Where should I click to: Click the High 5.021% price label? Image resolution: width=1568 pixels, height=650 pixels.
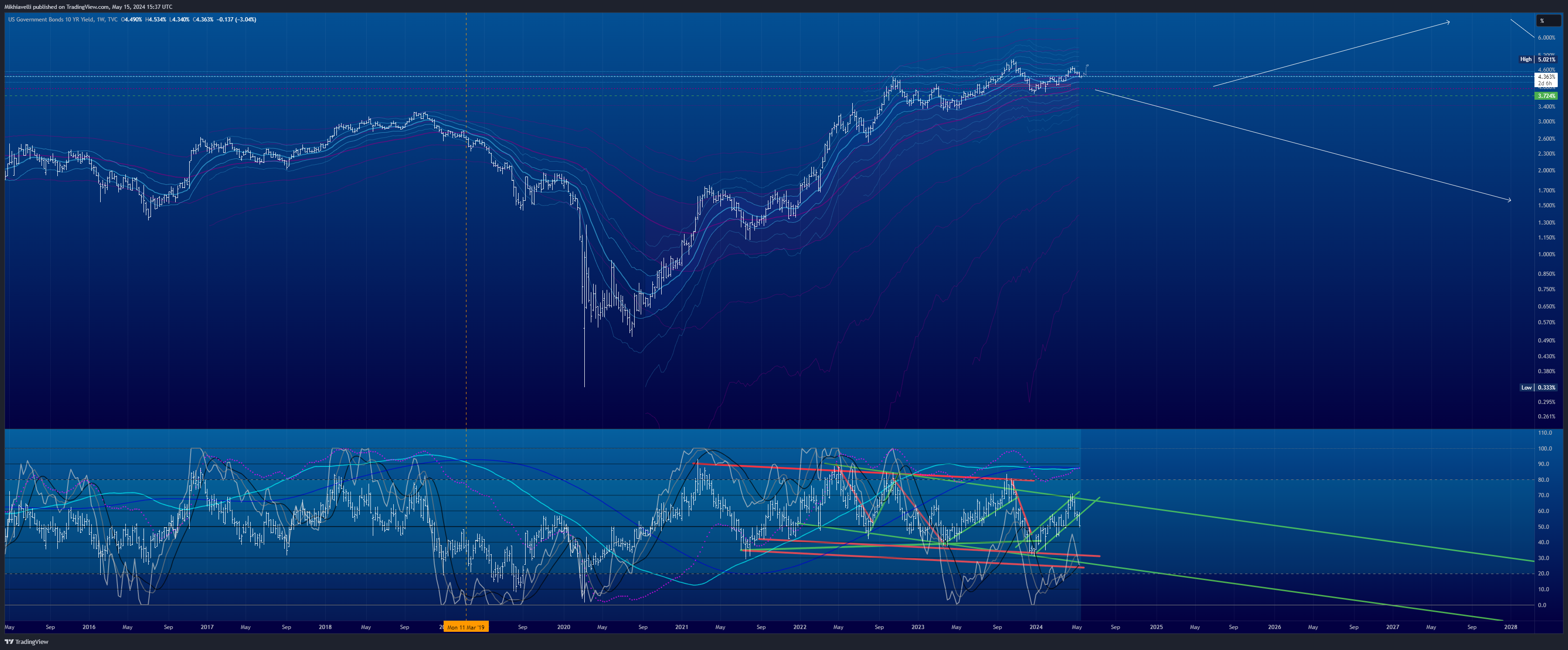[1538, 59]
